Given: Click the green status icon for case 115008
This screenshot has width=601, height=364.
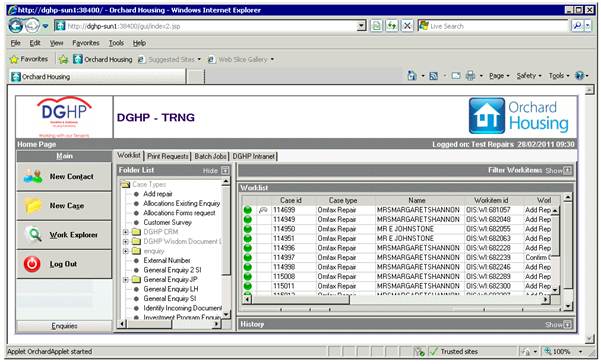Looking at the screenshot, I should click(248, 276).
